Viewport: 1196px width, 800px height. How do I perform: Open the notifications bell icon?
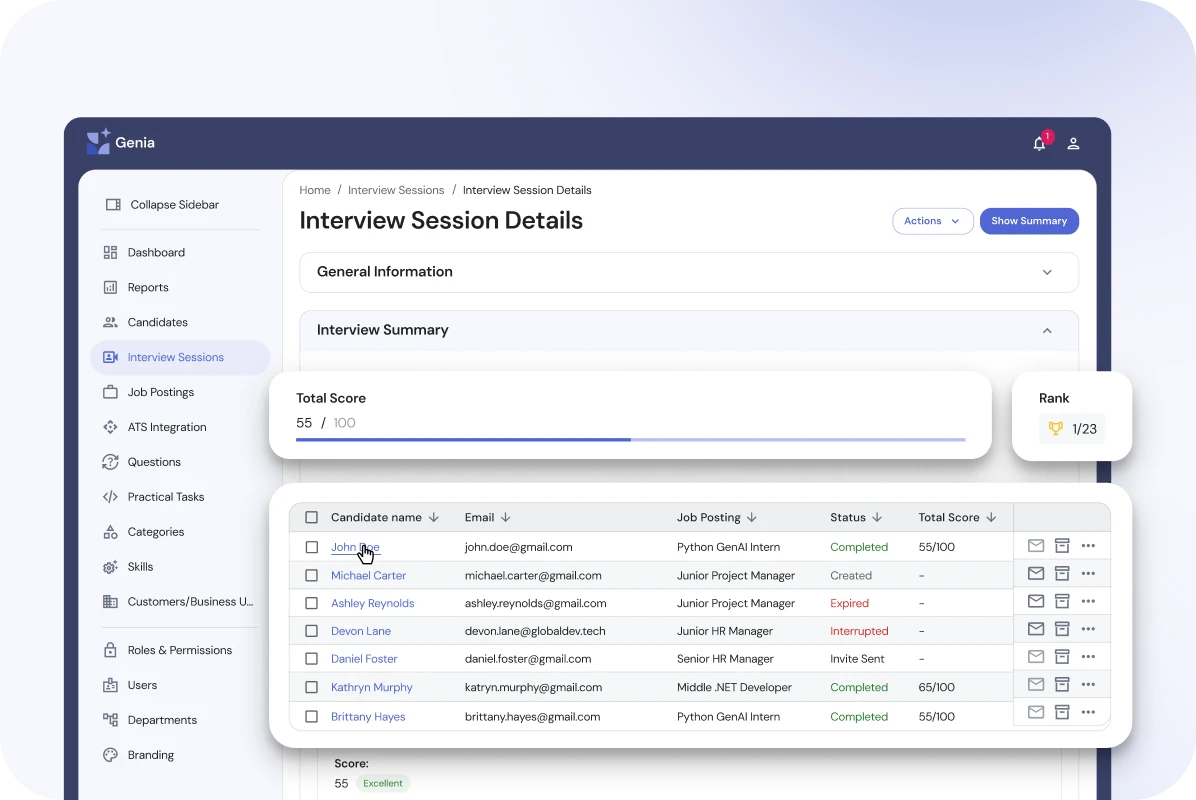pyautogui.click(x=1039, y=143)
